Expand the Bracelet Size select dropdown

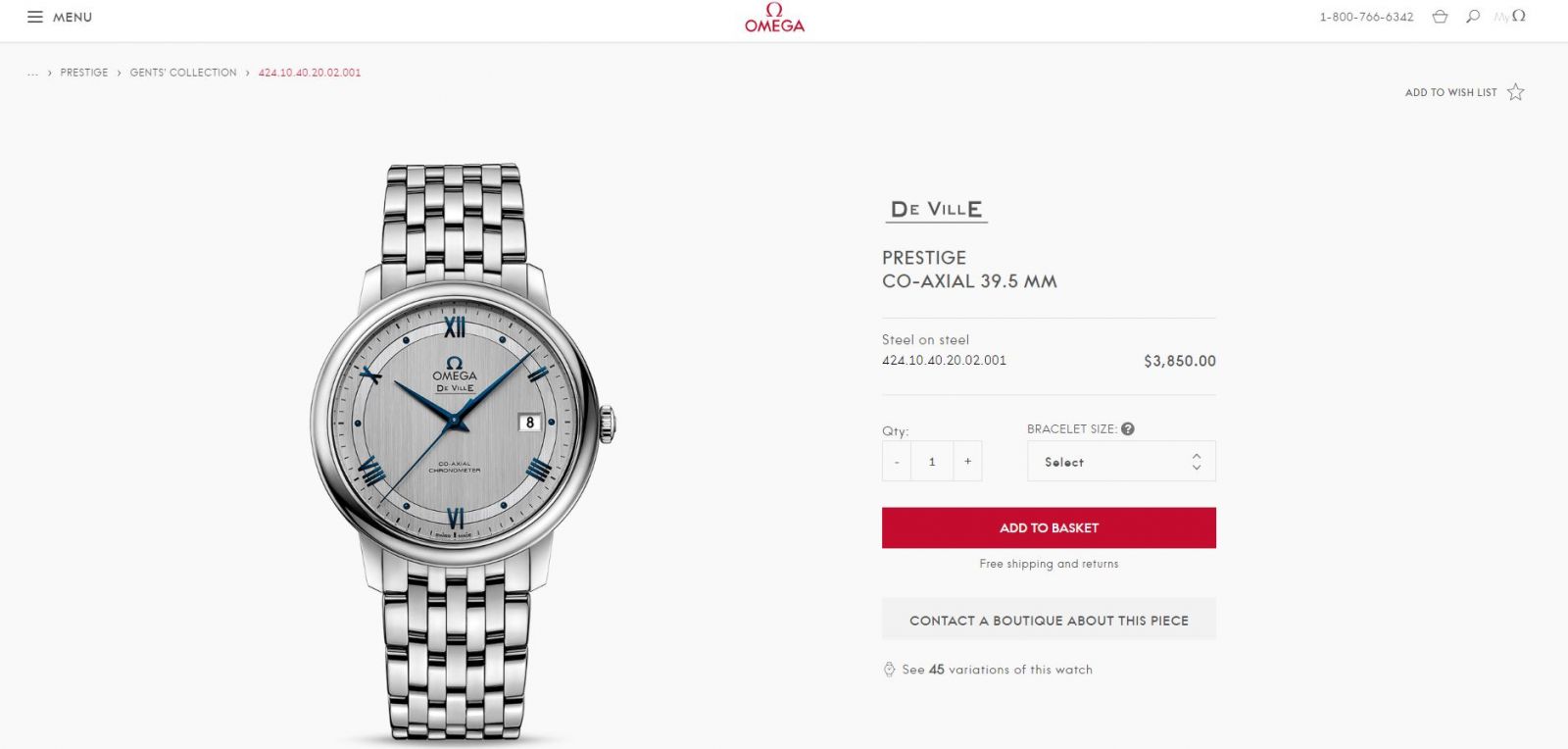pyautogui.click(x=1121, y=462)
